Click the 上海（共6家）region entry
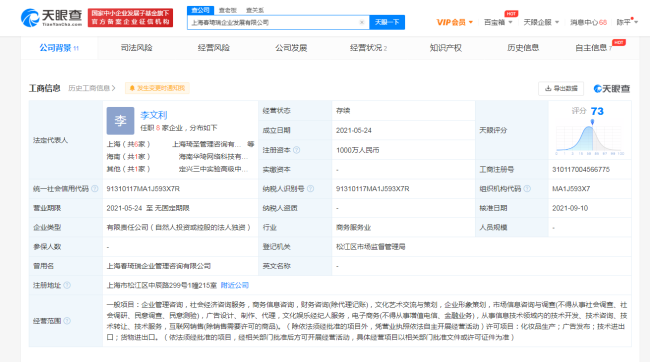This screenshot has height=362, width=650. (x=129, y=144)
